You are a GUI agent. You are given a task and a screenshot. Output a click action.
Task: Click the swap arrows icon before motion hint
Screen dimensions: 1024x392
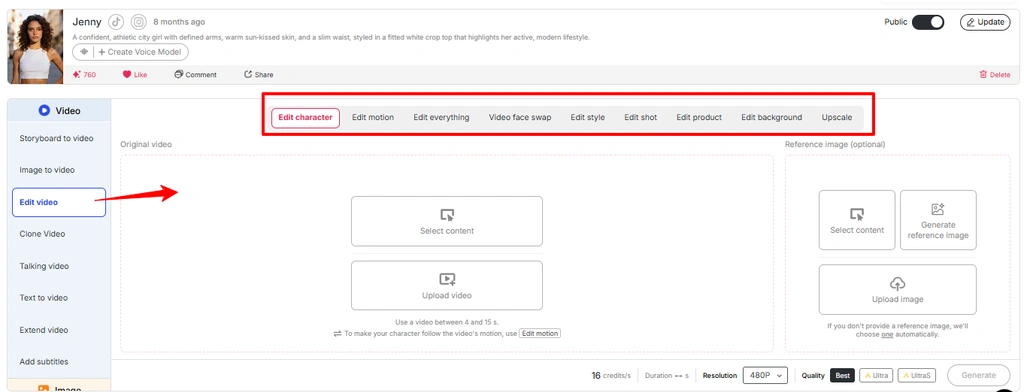[338, 333]
